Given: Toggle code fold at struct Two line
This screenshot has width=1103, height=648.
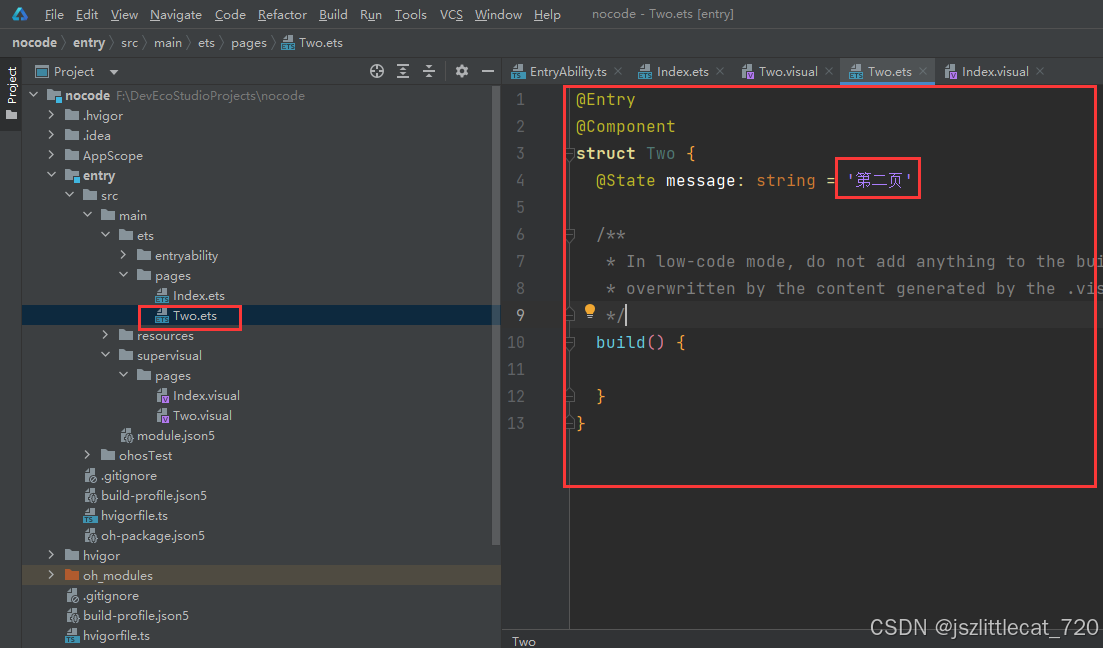Looking at the screenshot, I should click(569, 154).
